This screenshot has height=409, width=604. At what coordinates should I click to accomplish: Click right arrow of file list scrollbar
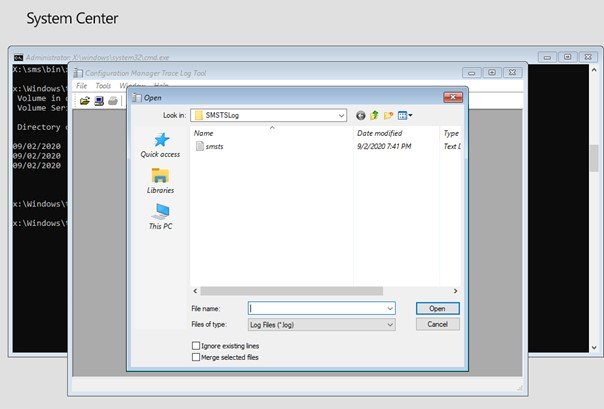pyautogui.click(x=455, y=291)
